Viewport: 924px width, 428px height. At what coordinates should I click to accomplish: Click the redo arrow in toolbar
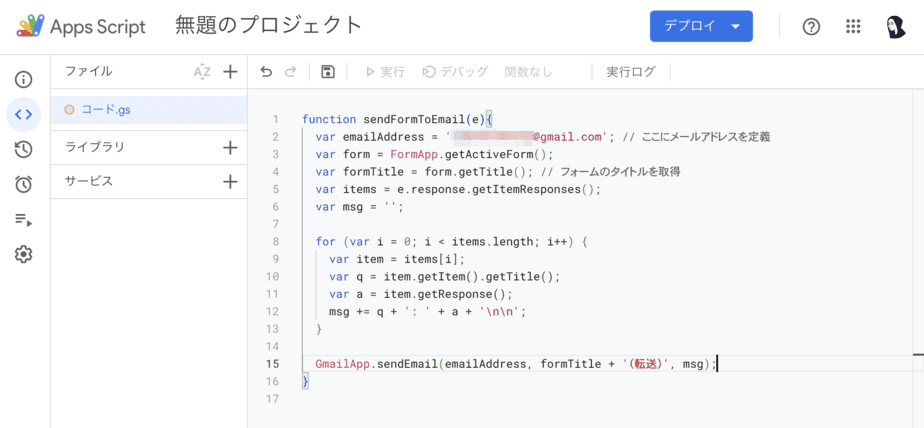pyautogui.click(x=290, y=72)
